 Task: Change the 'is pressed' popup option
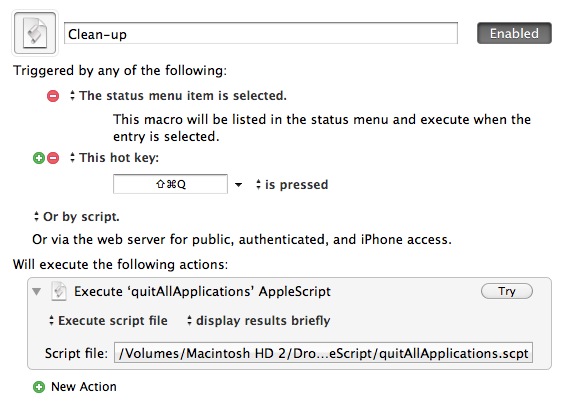292,185
